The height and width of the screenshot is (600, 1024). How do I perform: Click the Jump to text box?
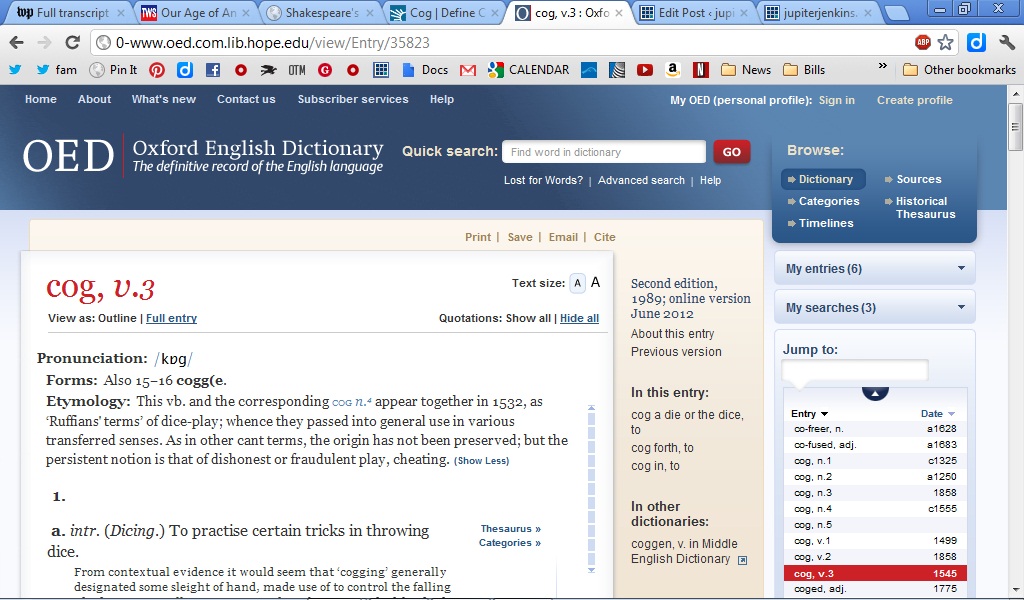(x=854, y=370)
